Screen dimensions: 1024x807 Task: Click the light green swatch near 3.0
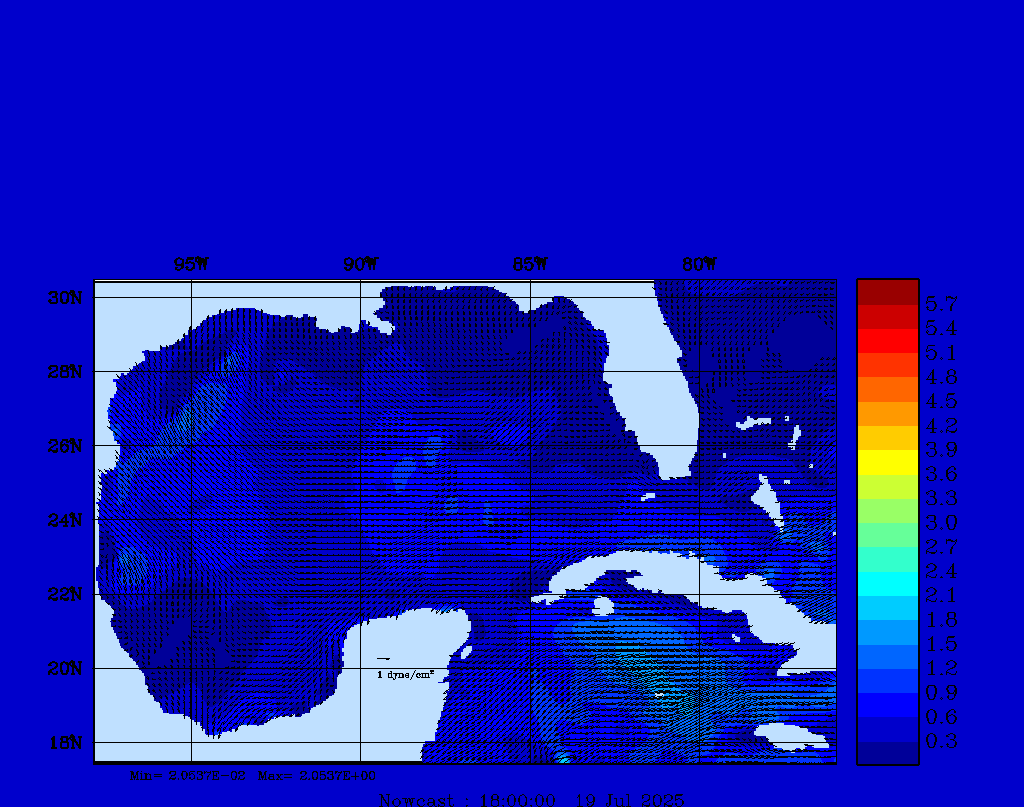(x=887, y=510)
